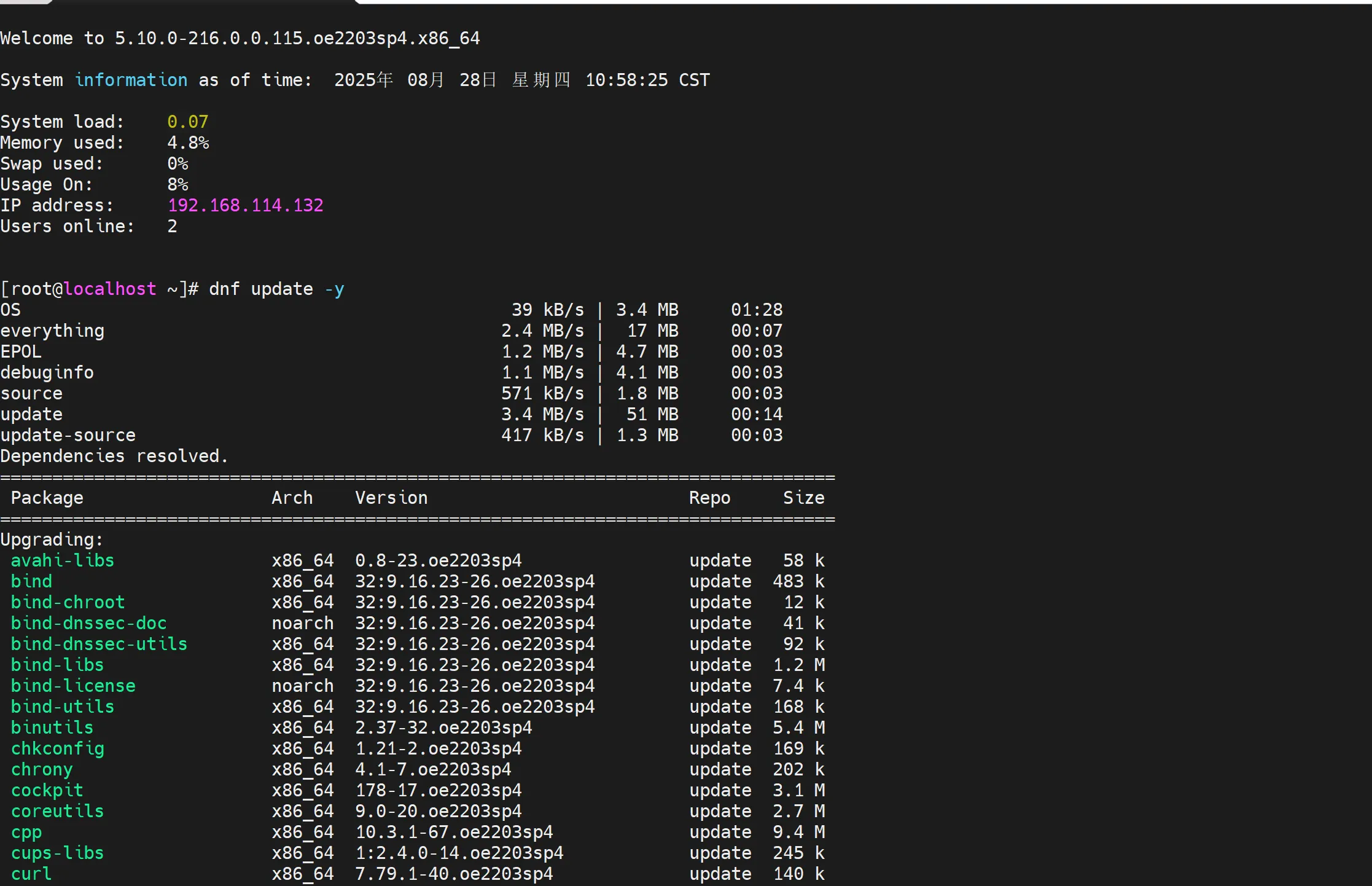Click 'noarch' in bind-license row

pos(303,686)
